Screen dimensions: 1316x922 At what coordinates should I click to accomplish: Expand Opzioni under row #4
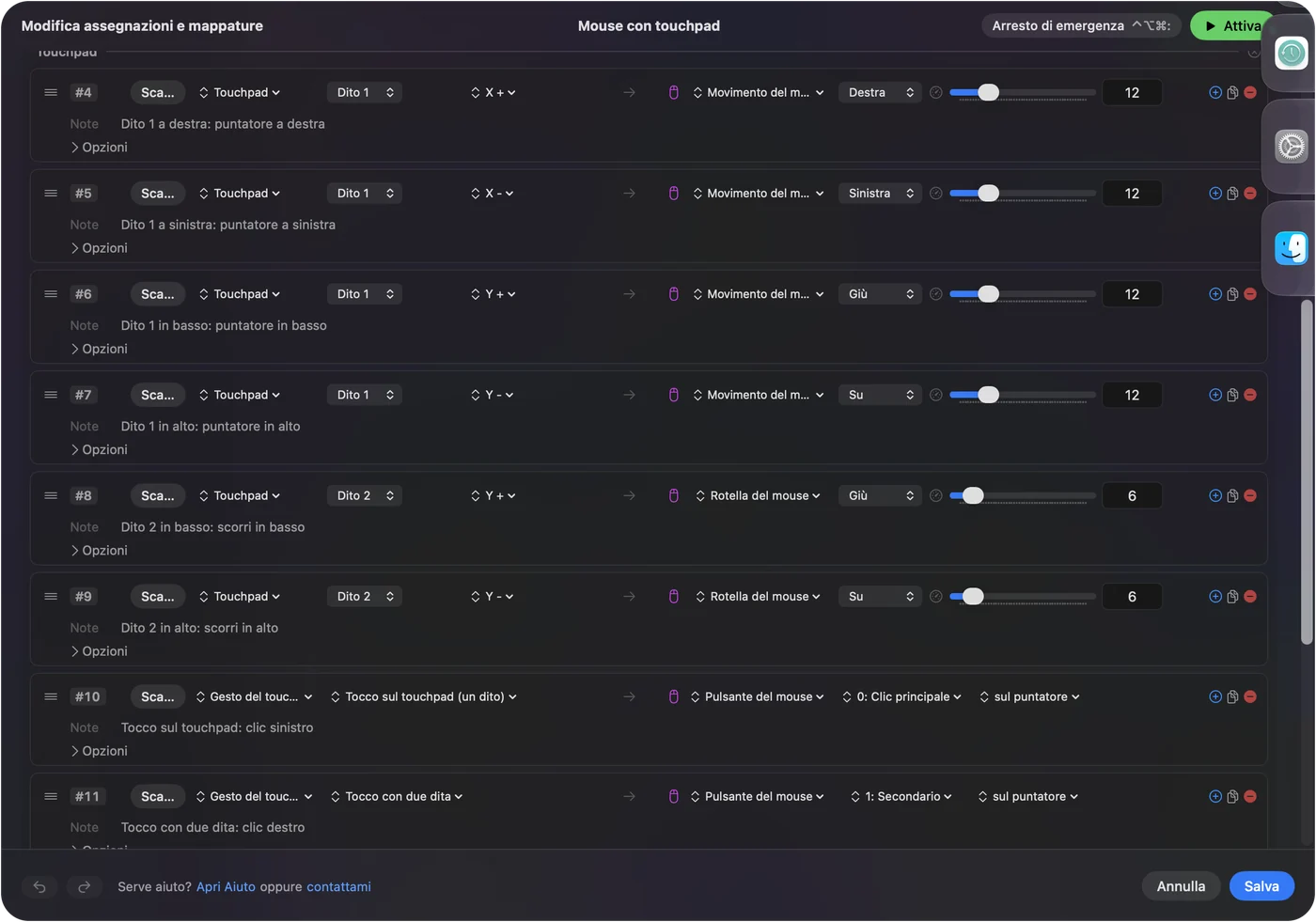pos(100,148)
